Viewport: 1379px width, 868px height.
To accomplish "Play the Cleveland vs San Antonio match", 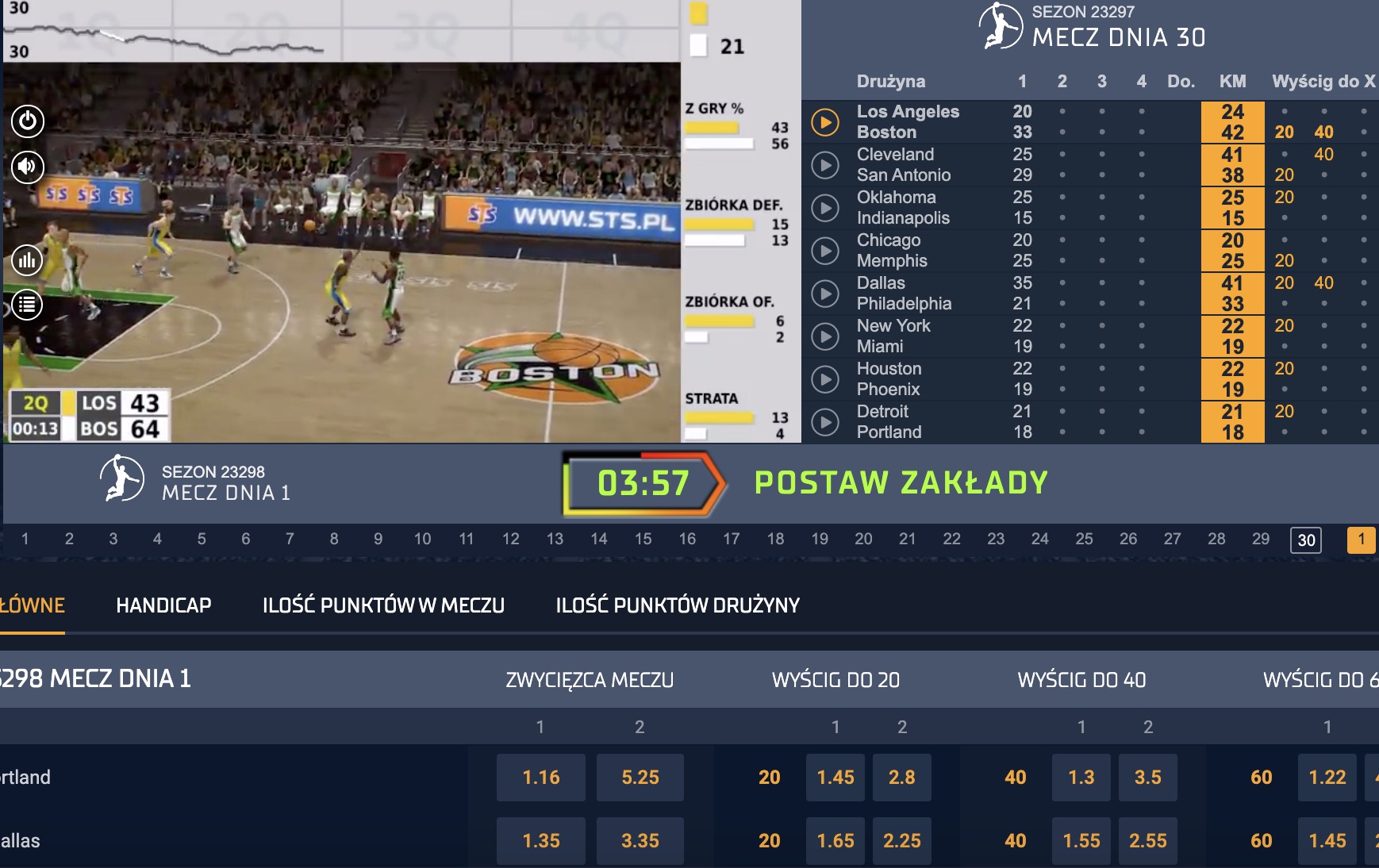I will click(825, 165).
